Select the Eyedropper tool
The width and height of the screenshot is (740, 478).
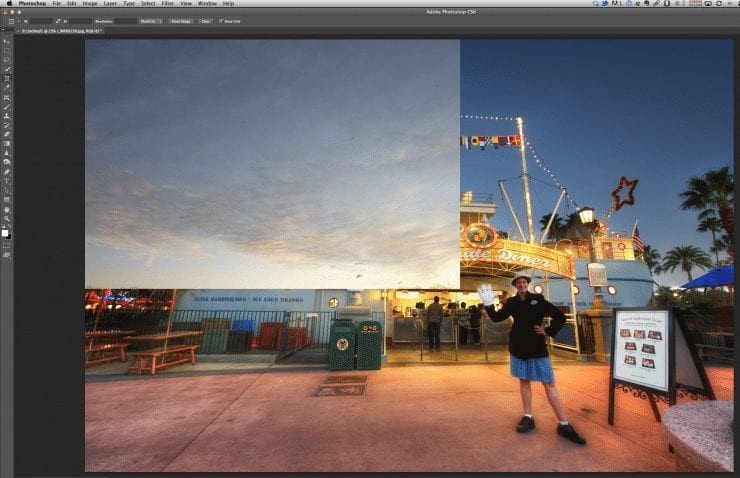pyautogui.click(x=7, y=87)
